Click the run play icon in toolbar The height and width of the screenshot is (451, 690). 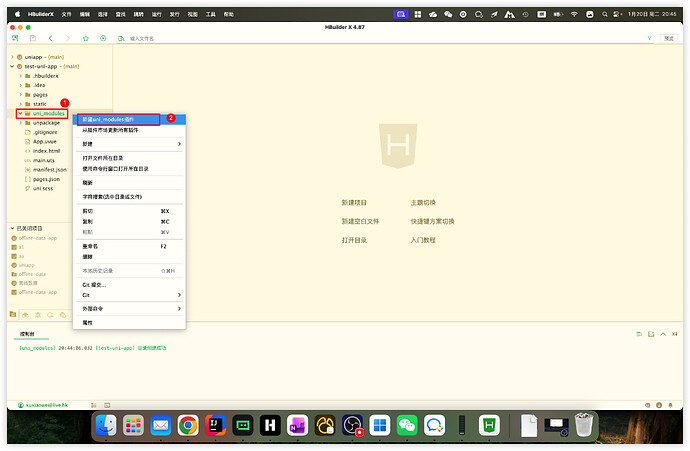click(103, 37)
